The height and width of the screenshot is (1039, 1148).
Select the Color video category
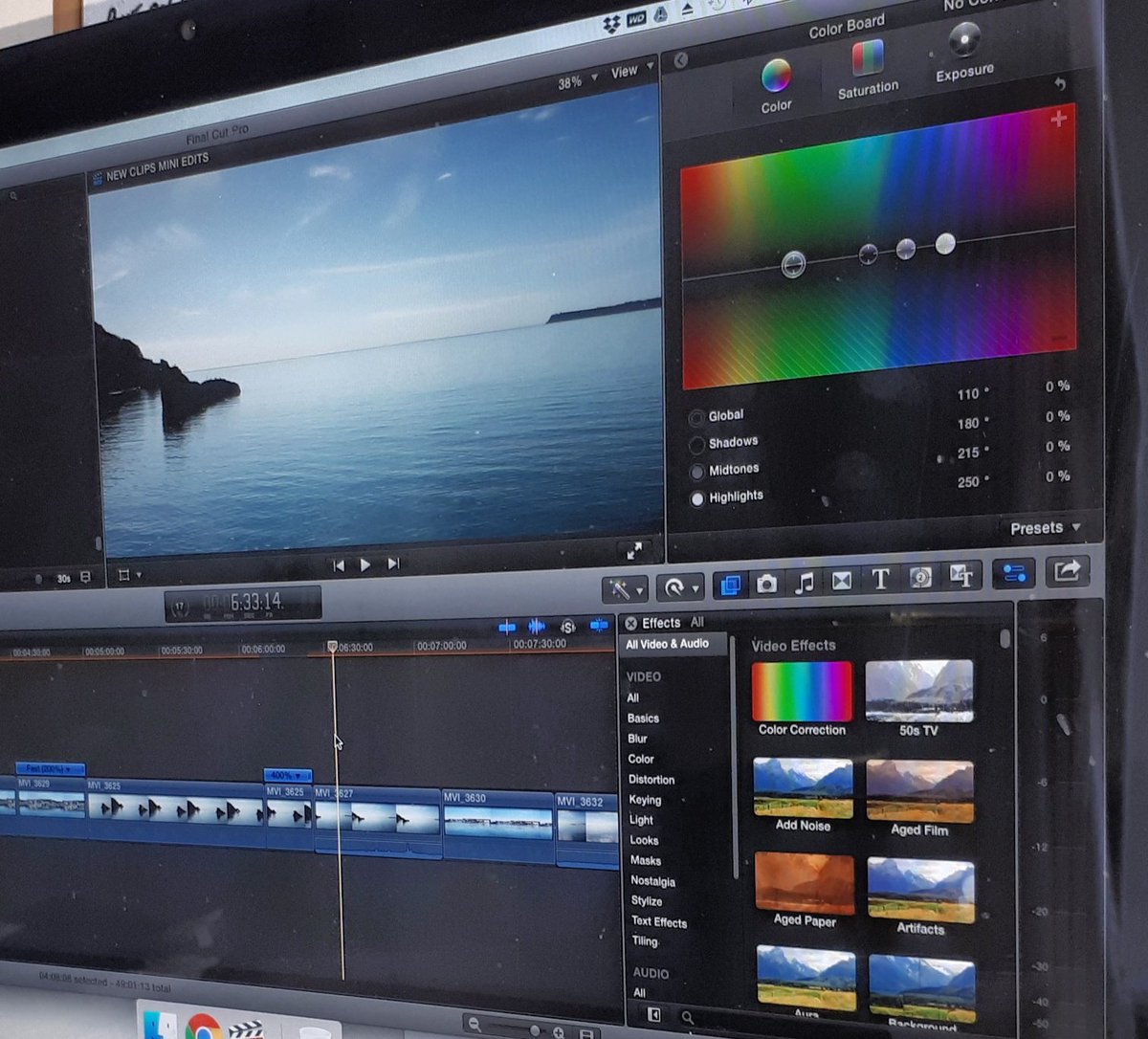coord(641,759)
